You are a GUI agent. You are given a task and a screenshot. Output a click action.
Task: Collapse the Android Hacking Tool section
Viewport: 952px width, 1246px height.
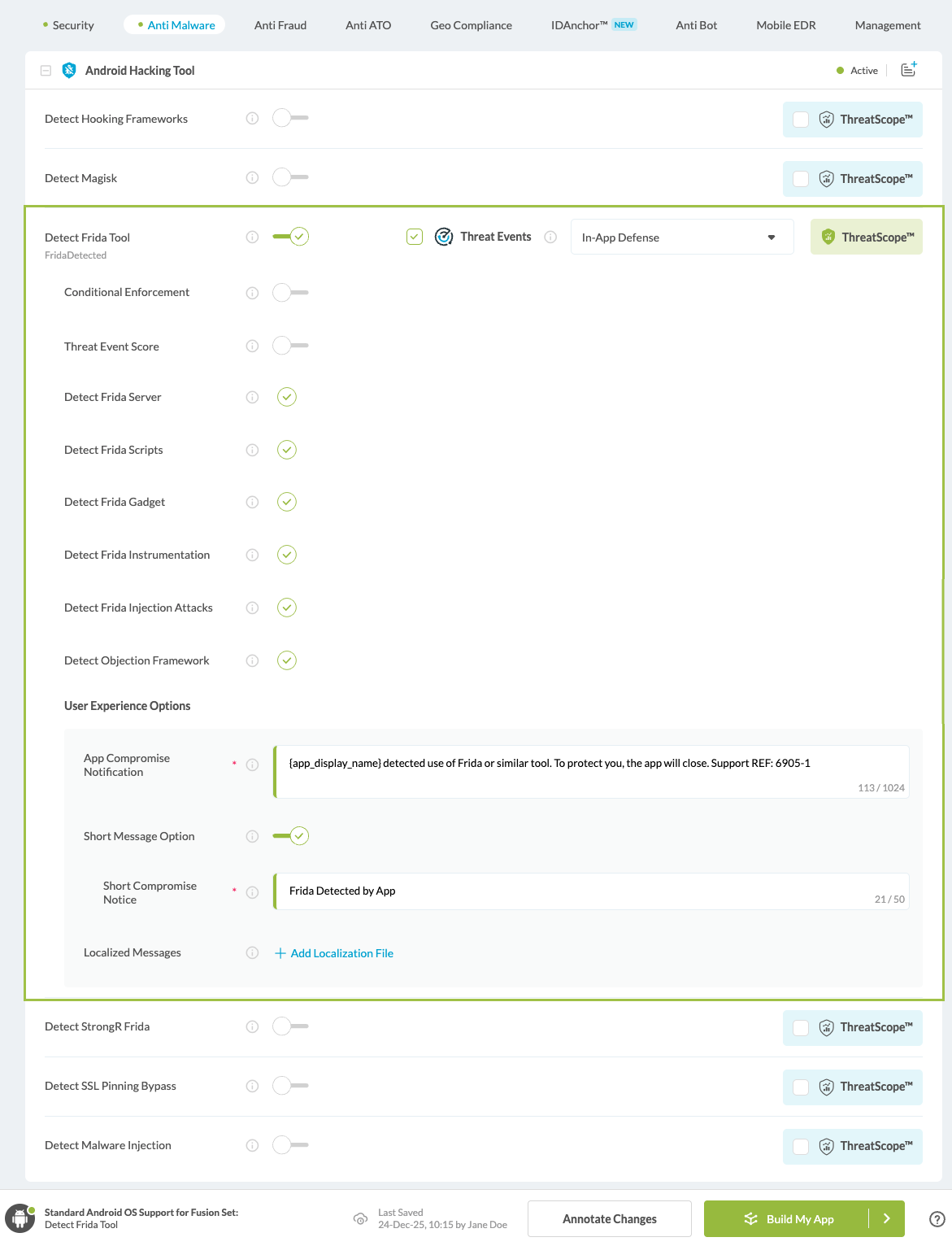point(46,71)
